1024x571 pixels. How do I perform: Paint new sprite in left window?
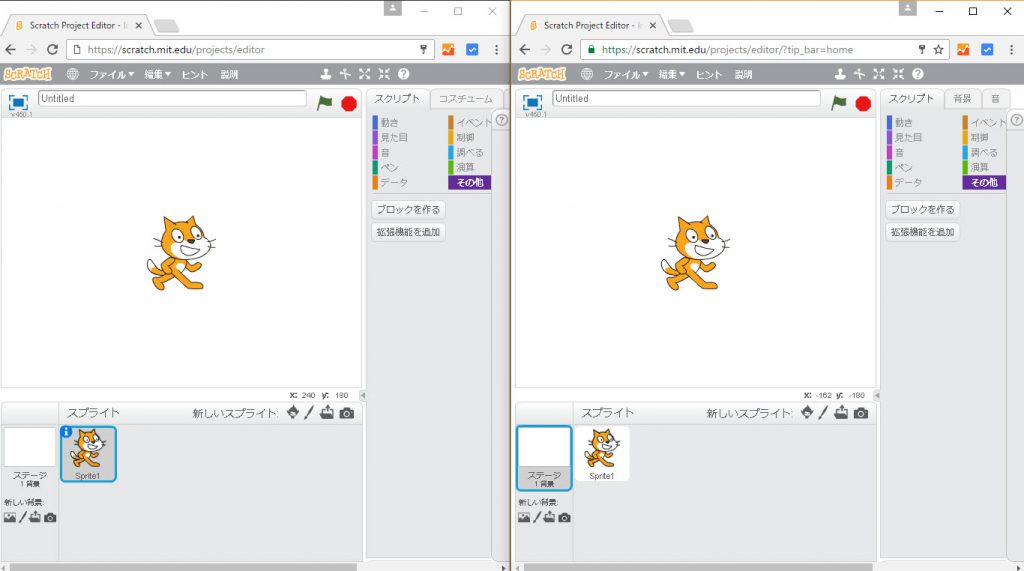click(x=309, y=412)
